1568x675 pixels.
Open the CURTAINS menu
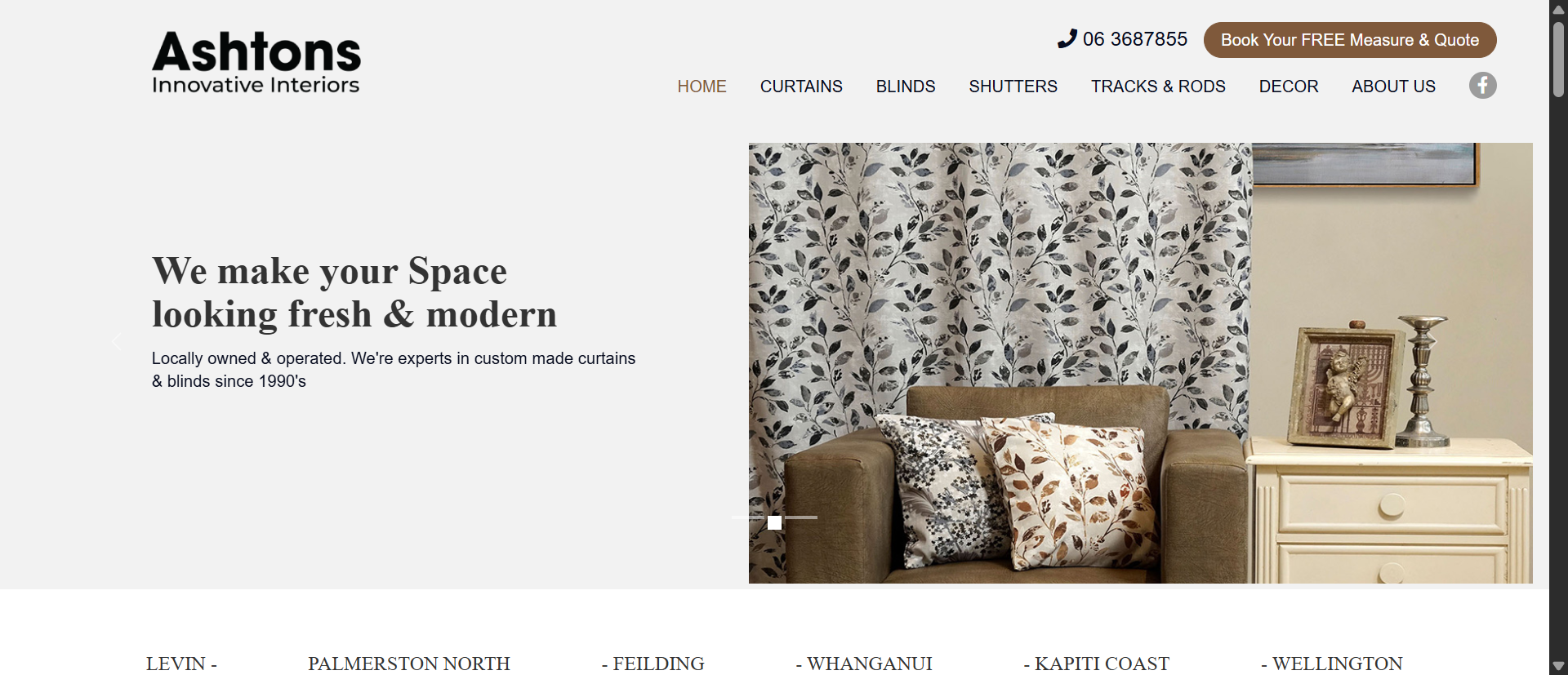click(801, 87)
